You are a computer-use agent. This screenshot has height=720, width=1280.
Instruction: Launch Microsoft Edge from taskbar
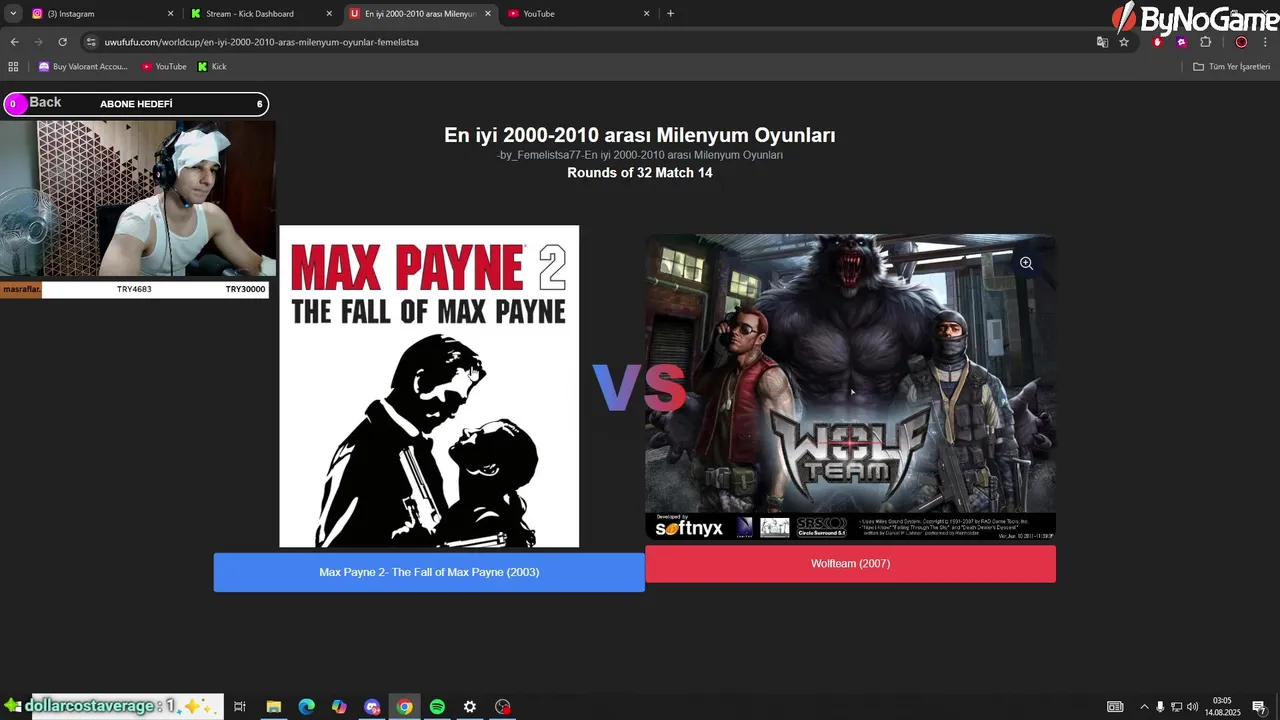click(306, 707)
